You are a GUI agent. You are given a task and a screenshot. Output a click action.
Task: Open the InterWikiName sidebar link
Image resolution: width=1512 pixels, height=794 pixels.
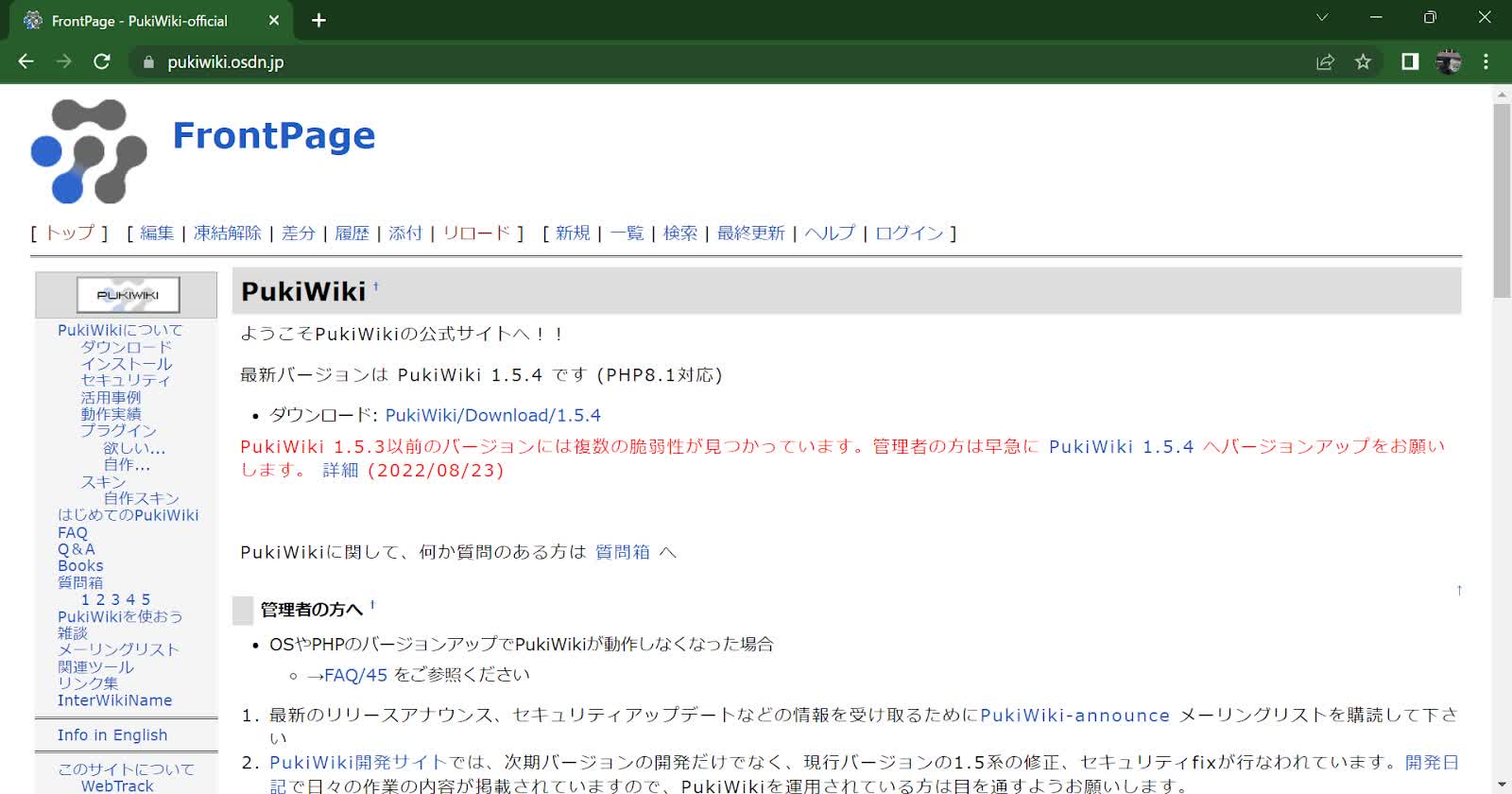point(114,700)
